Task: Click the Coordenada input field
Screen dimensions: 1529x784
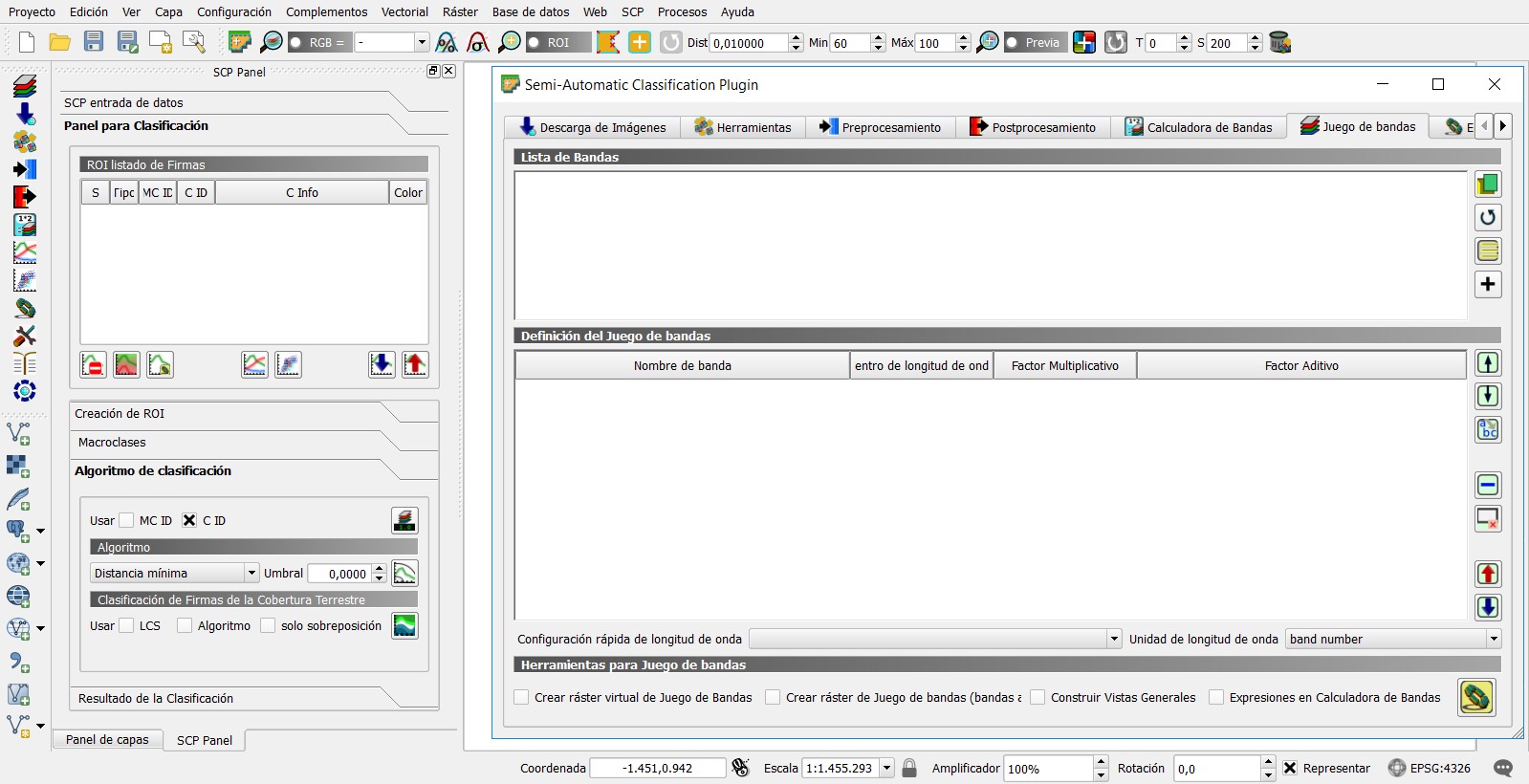Action: (x=657, y=768)
